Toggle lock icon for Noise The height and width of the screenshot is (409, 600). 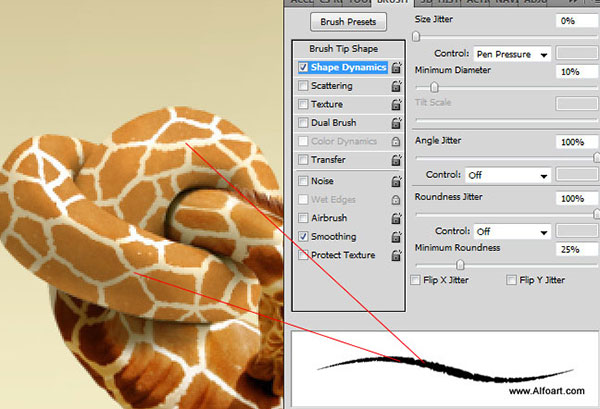pyautogui.click(x=396, y=181)
